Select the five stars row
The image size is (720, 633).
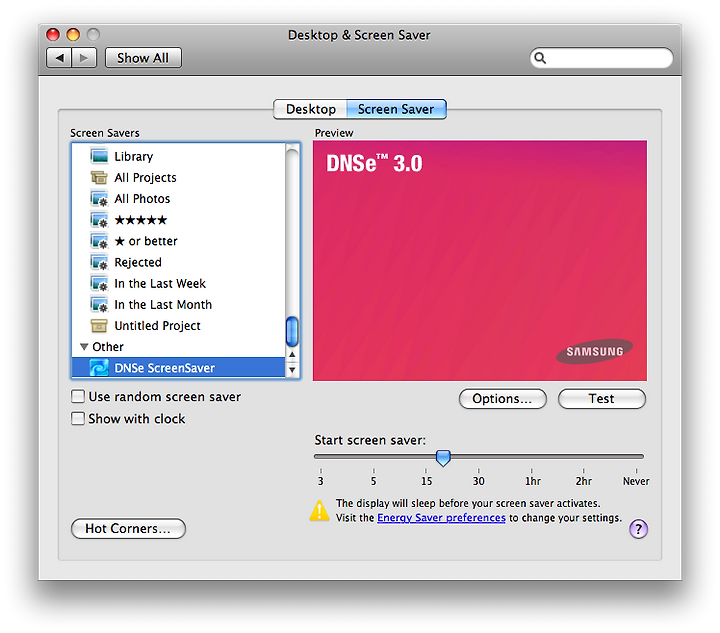[179, 220]
